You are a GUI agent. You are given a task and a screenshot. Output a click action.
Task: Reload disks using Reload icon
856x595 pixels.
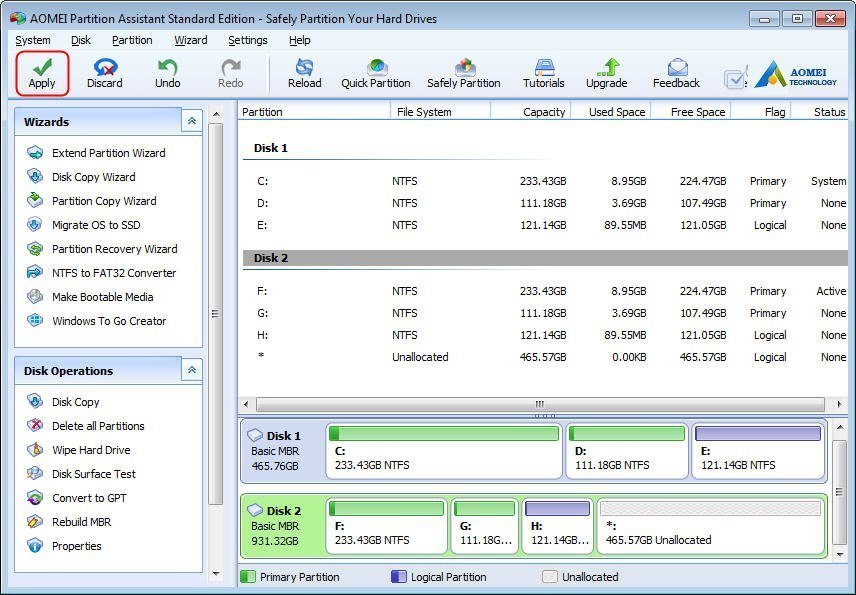[304, 73]
